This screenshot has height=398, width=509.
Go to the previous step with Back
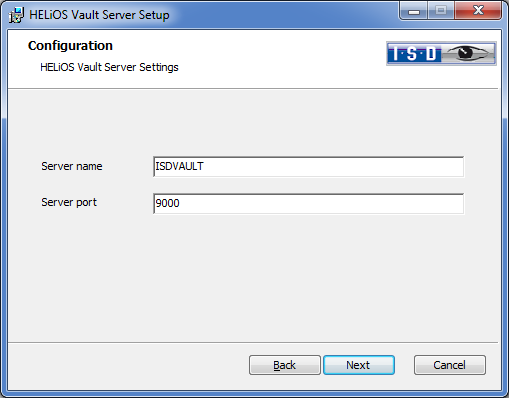(x=285, y=365)
